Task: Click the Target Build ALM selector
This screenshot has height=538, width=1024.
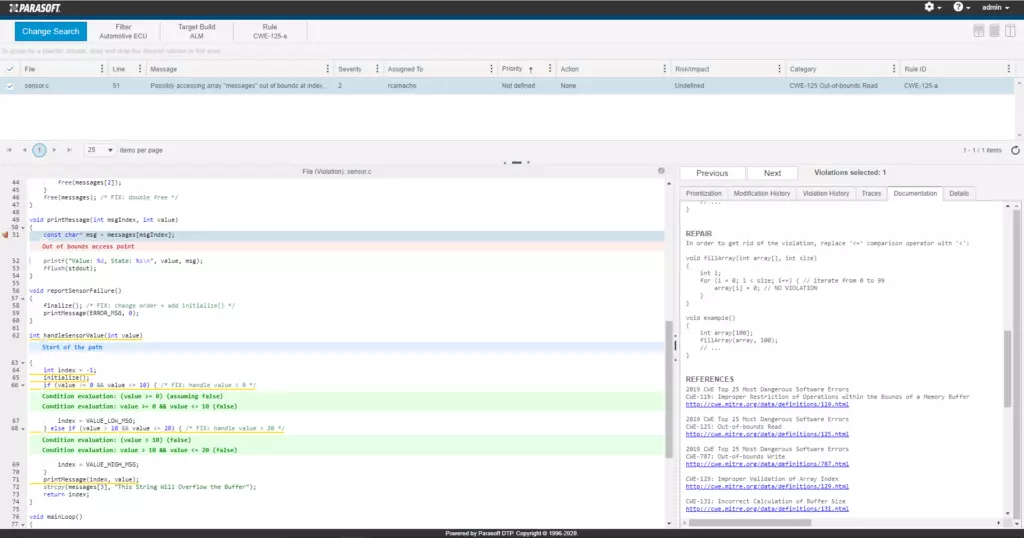Action: (197, 31)
